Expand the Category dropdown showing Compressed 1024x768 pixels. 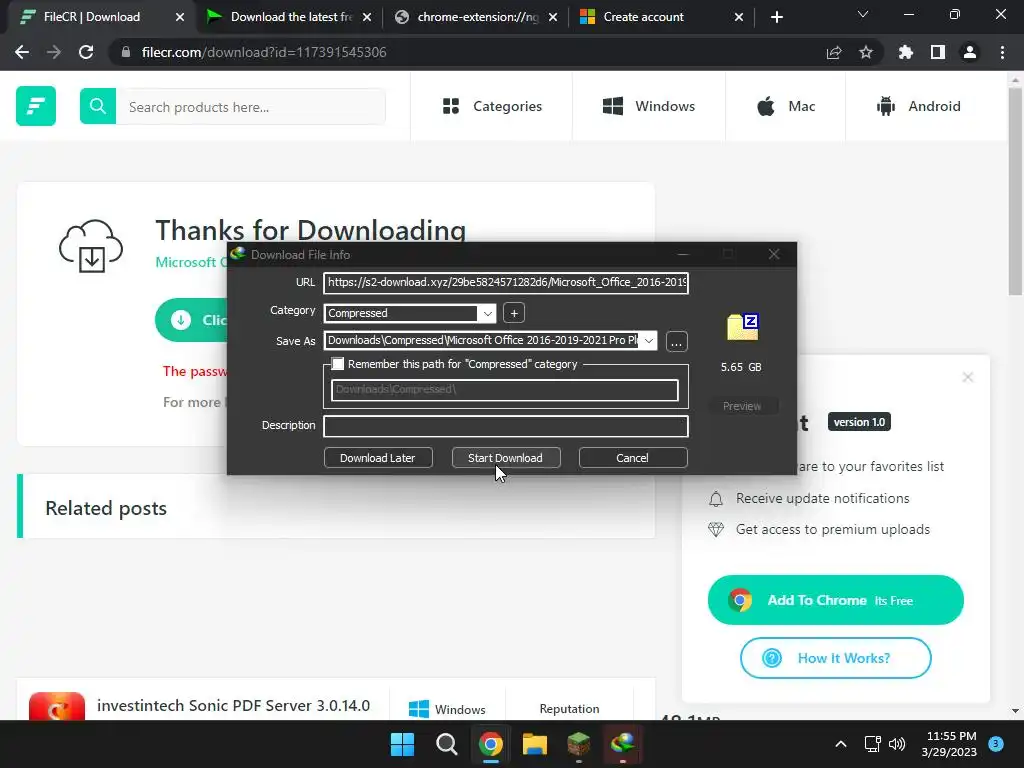pos(487,313)
